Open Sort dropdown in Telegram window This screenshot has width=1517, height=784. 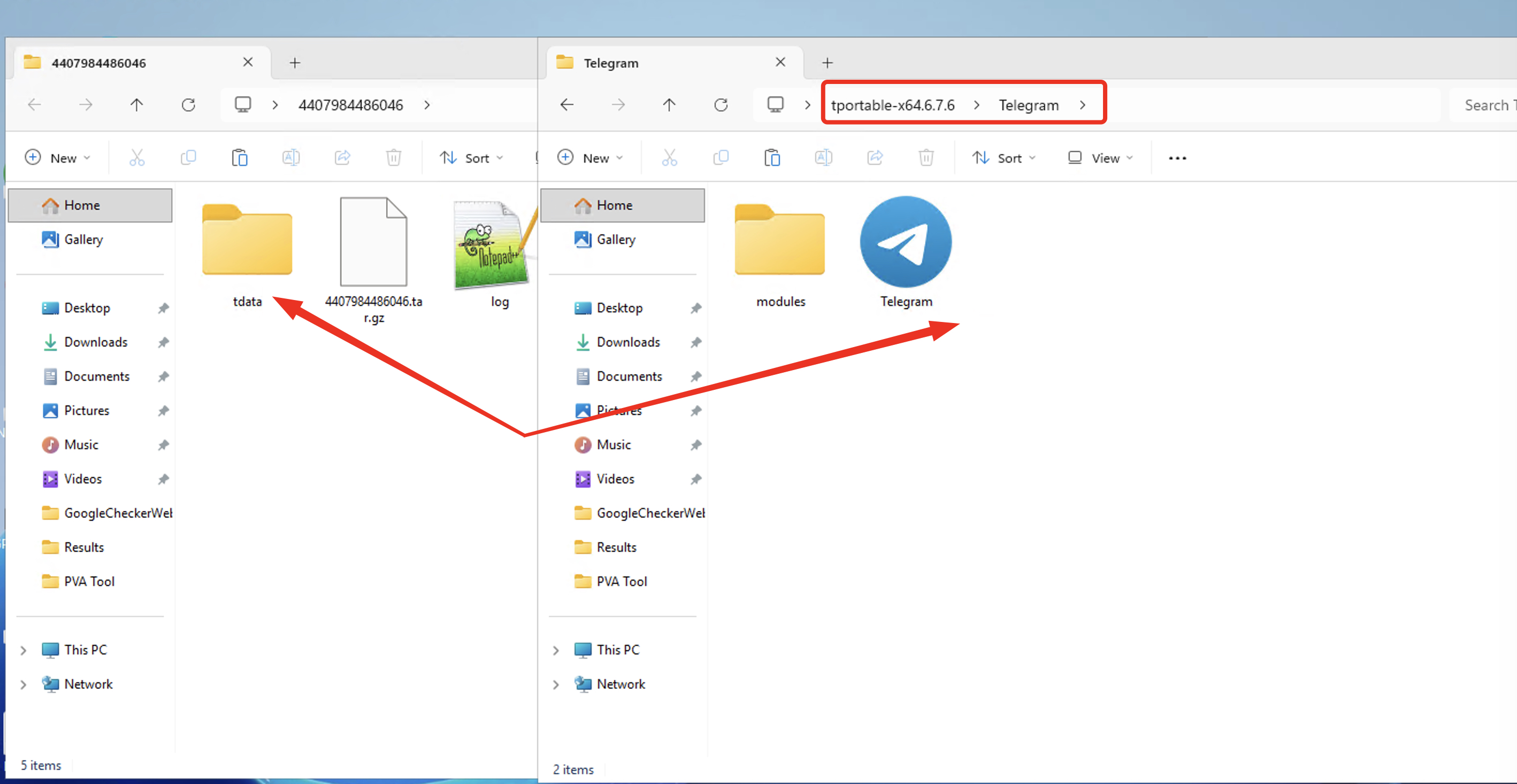(1003, 158)
